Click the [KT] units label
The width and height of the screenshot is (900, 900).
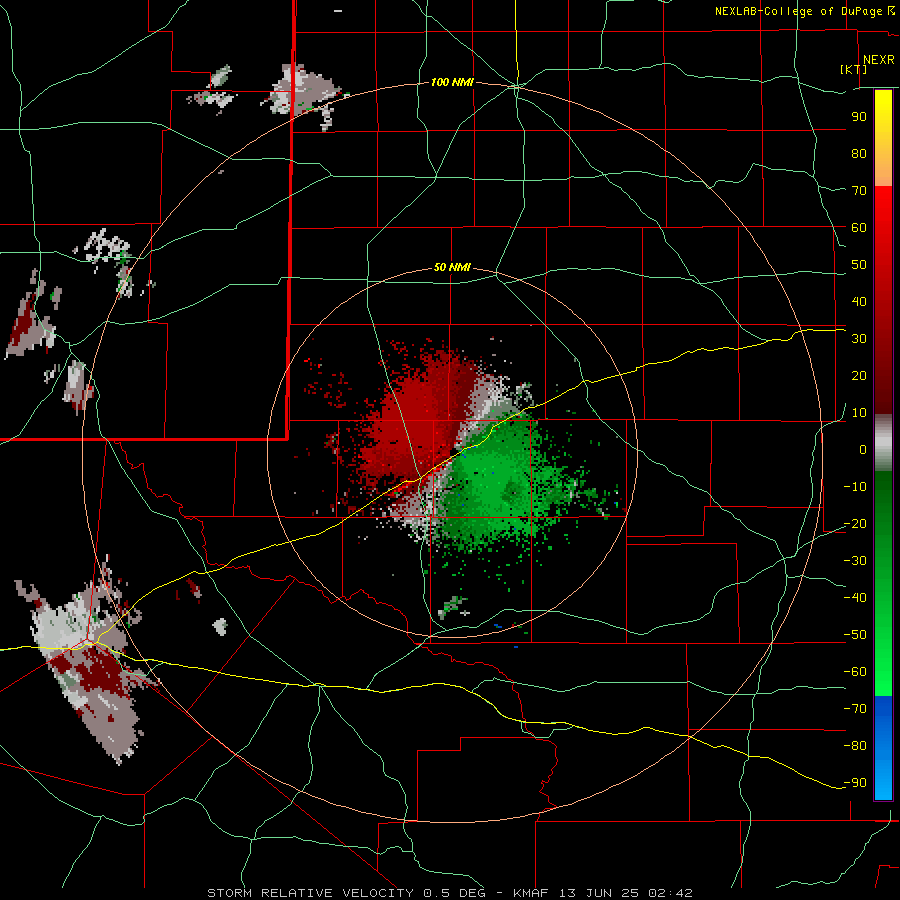(x=854, y=69)
